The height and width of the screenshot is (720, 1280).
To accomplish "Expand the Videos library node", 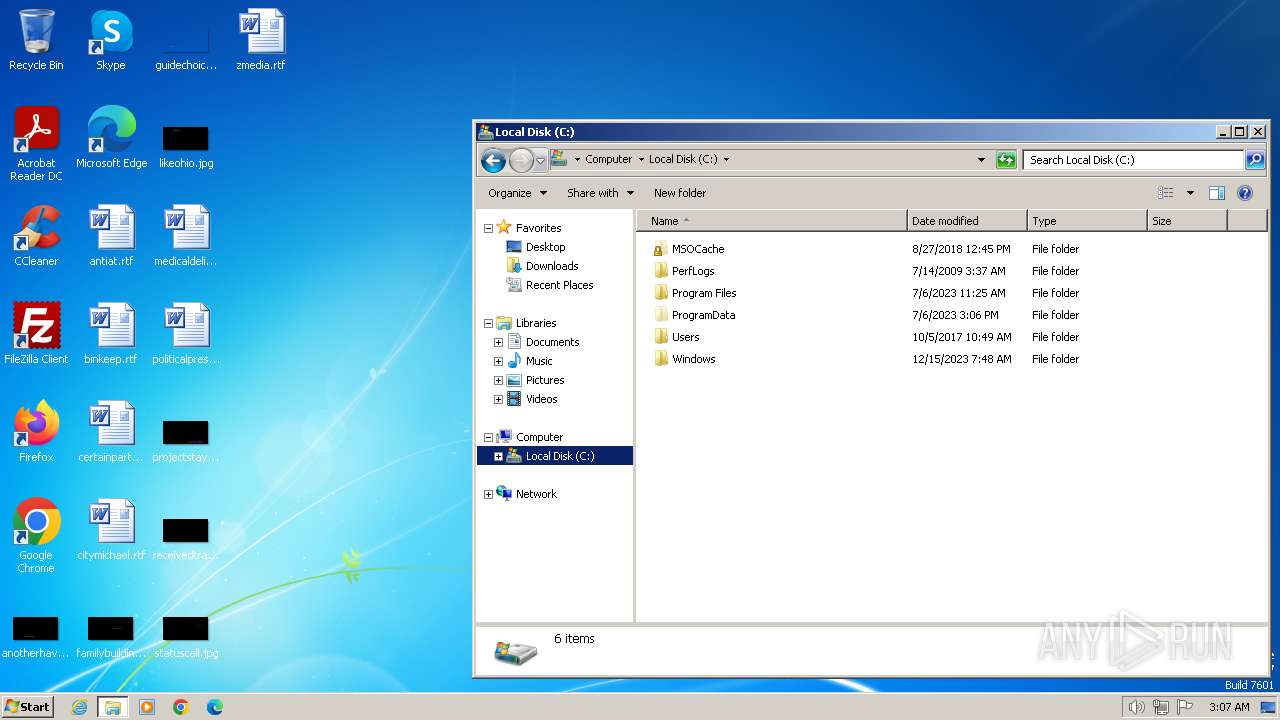I will pos(498,399).
